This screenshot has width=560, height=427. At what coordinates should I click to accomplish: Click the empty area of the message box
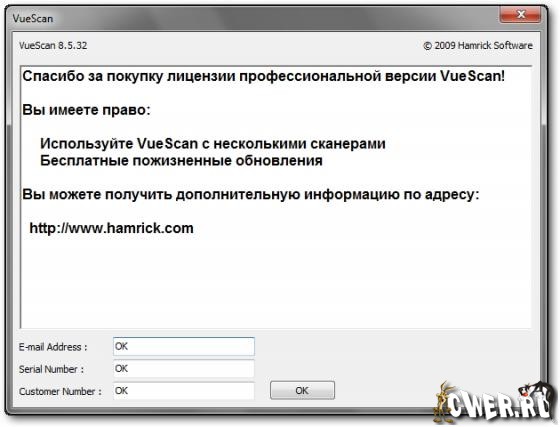click(276, 282)
